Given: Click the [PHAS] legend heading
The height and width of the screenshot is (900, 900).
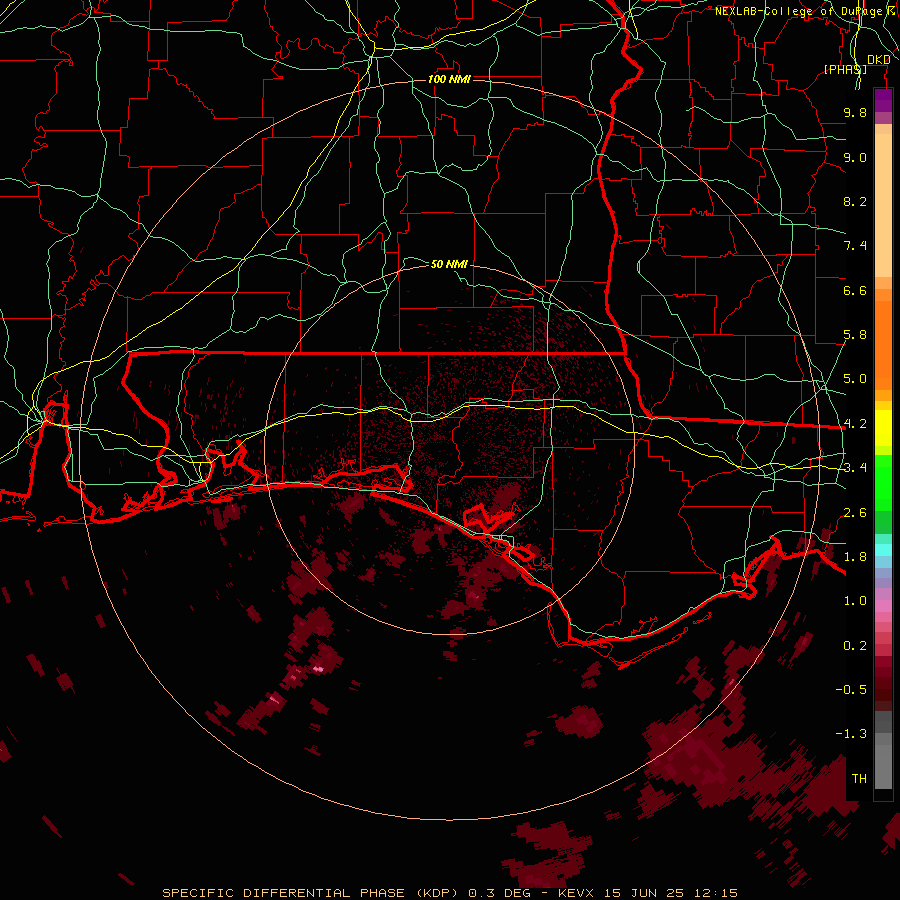Looking at the screenshot, I should coord(845,69).
